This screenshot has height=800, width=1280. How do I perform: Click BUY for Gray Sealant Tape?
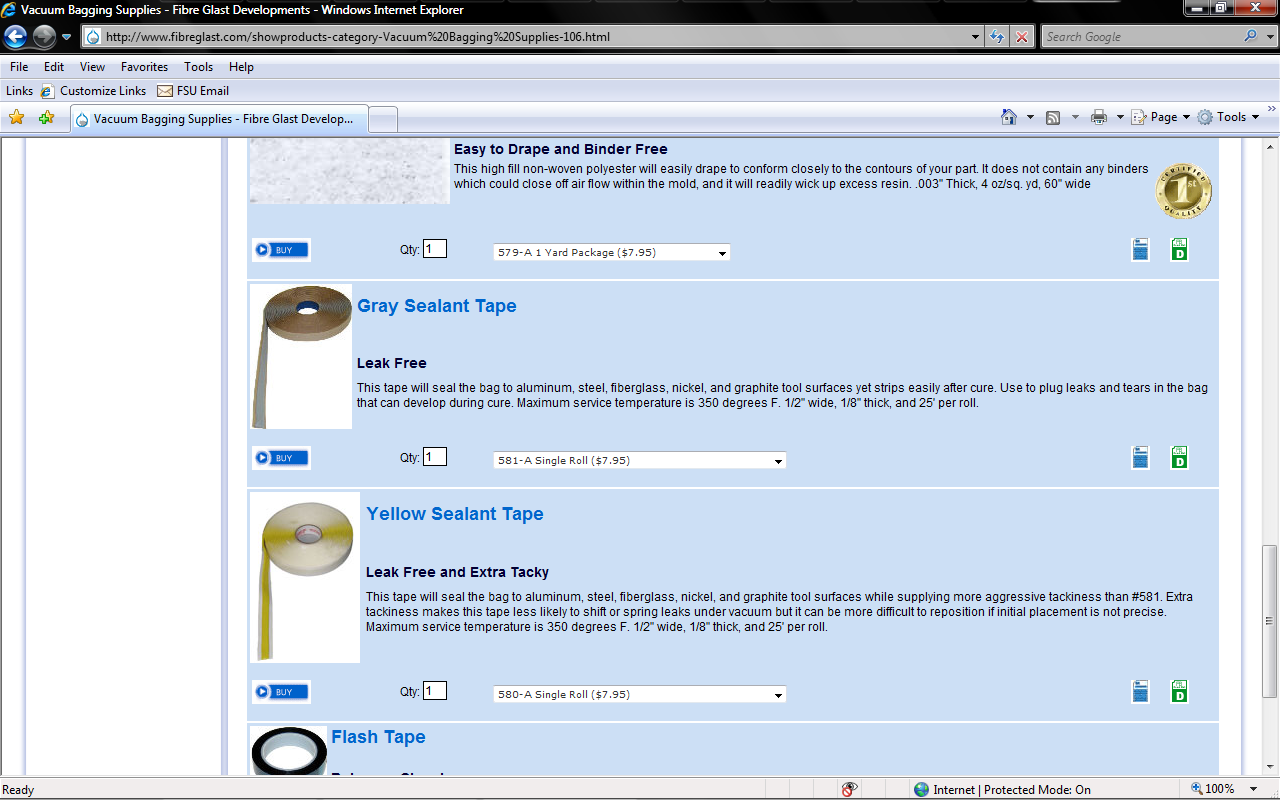point(281,458)
